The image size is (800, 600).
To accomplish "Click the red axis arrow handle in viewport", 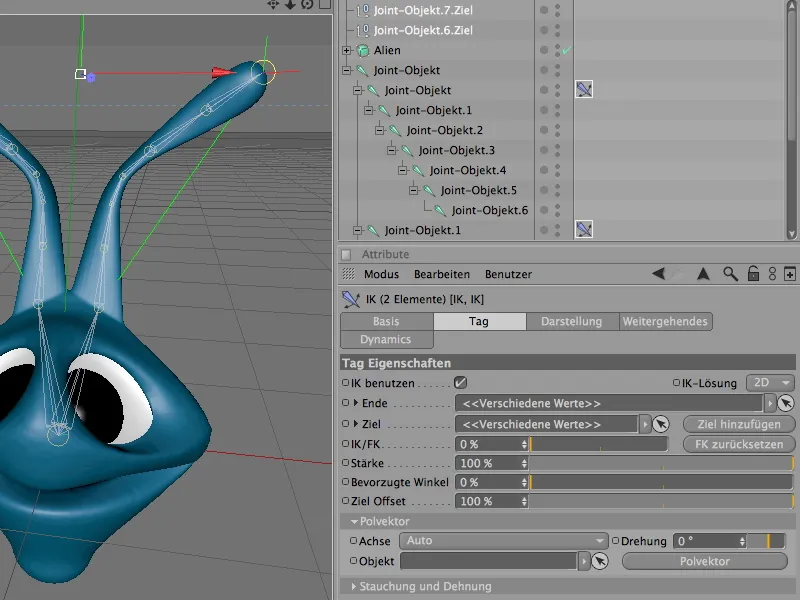I will [x=223, y=72].
